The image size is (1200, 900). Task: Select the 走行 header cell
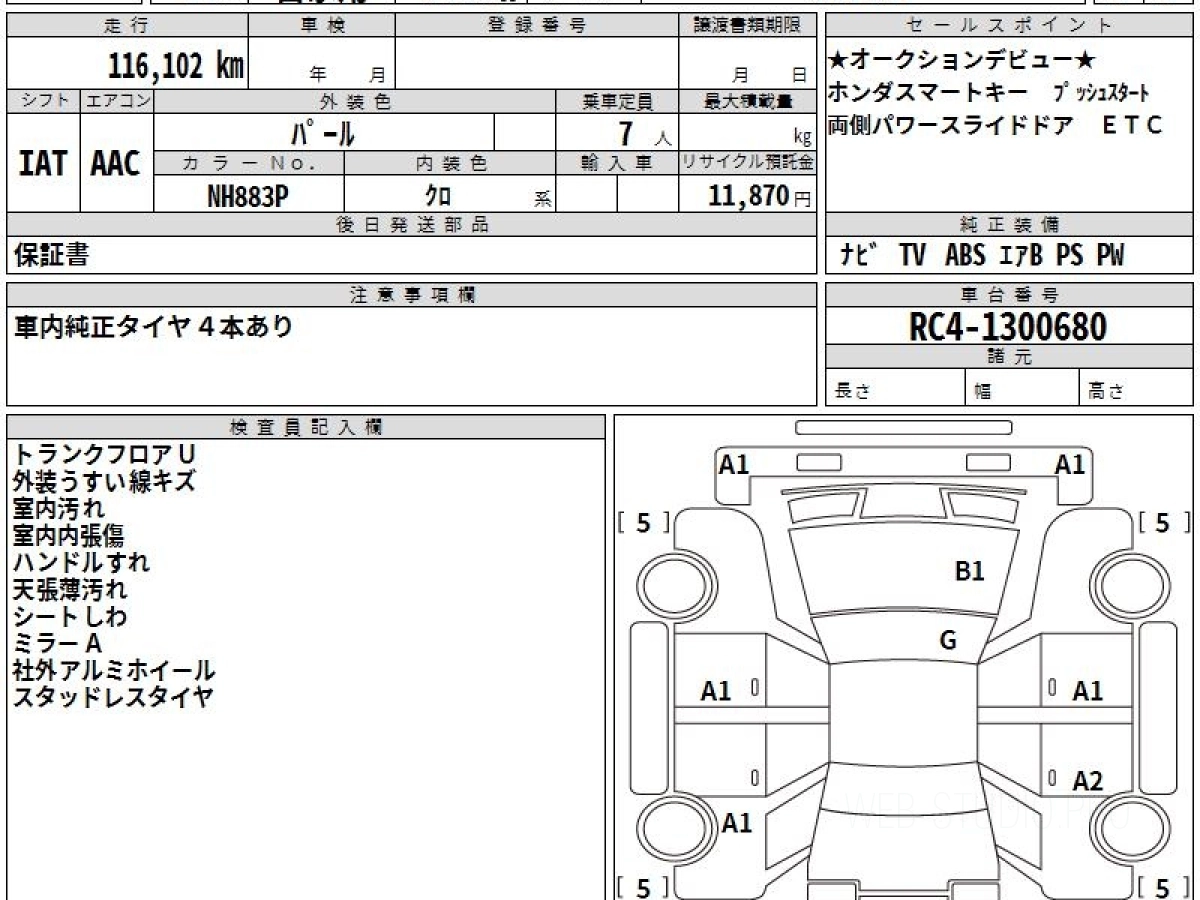coord(126,26)
